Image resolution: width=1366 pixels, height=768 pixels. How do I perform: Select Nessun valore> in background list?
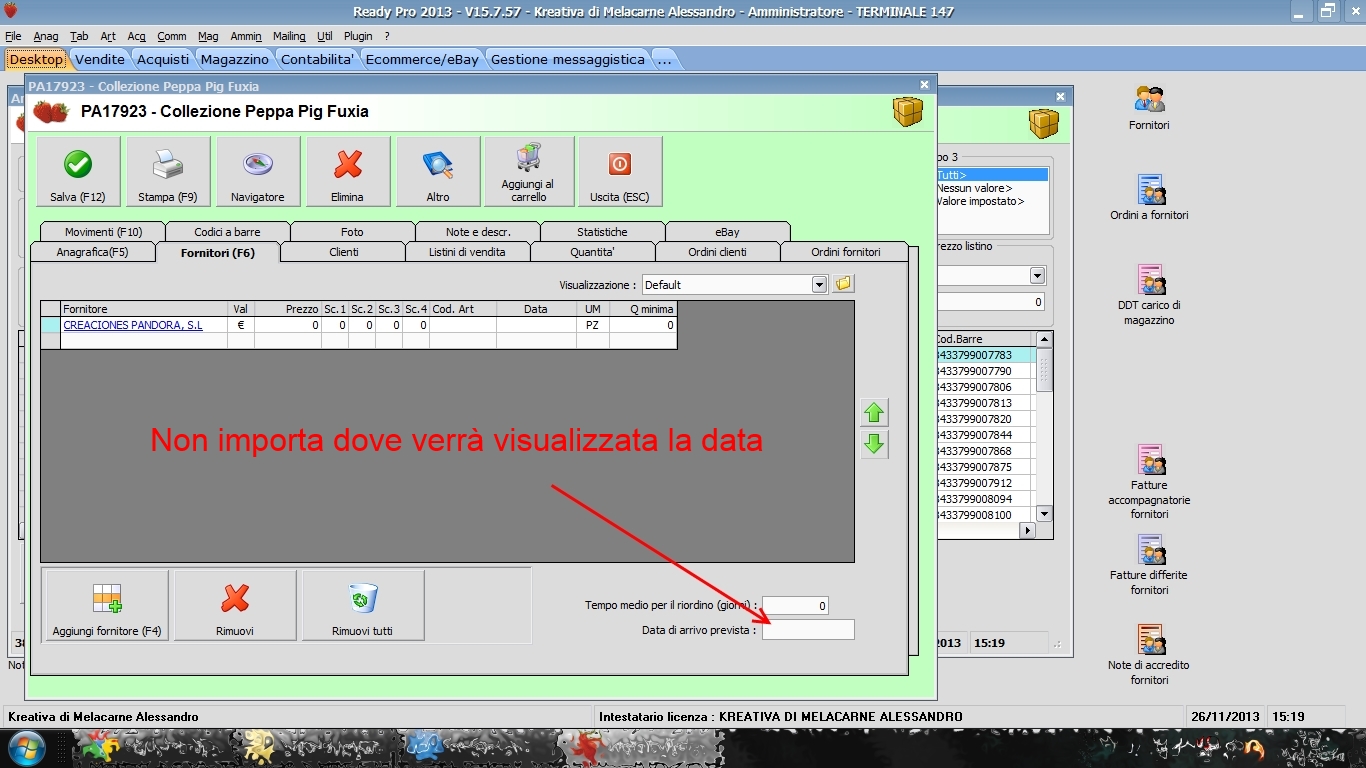975,188
